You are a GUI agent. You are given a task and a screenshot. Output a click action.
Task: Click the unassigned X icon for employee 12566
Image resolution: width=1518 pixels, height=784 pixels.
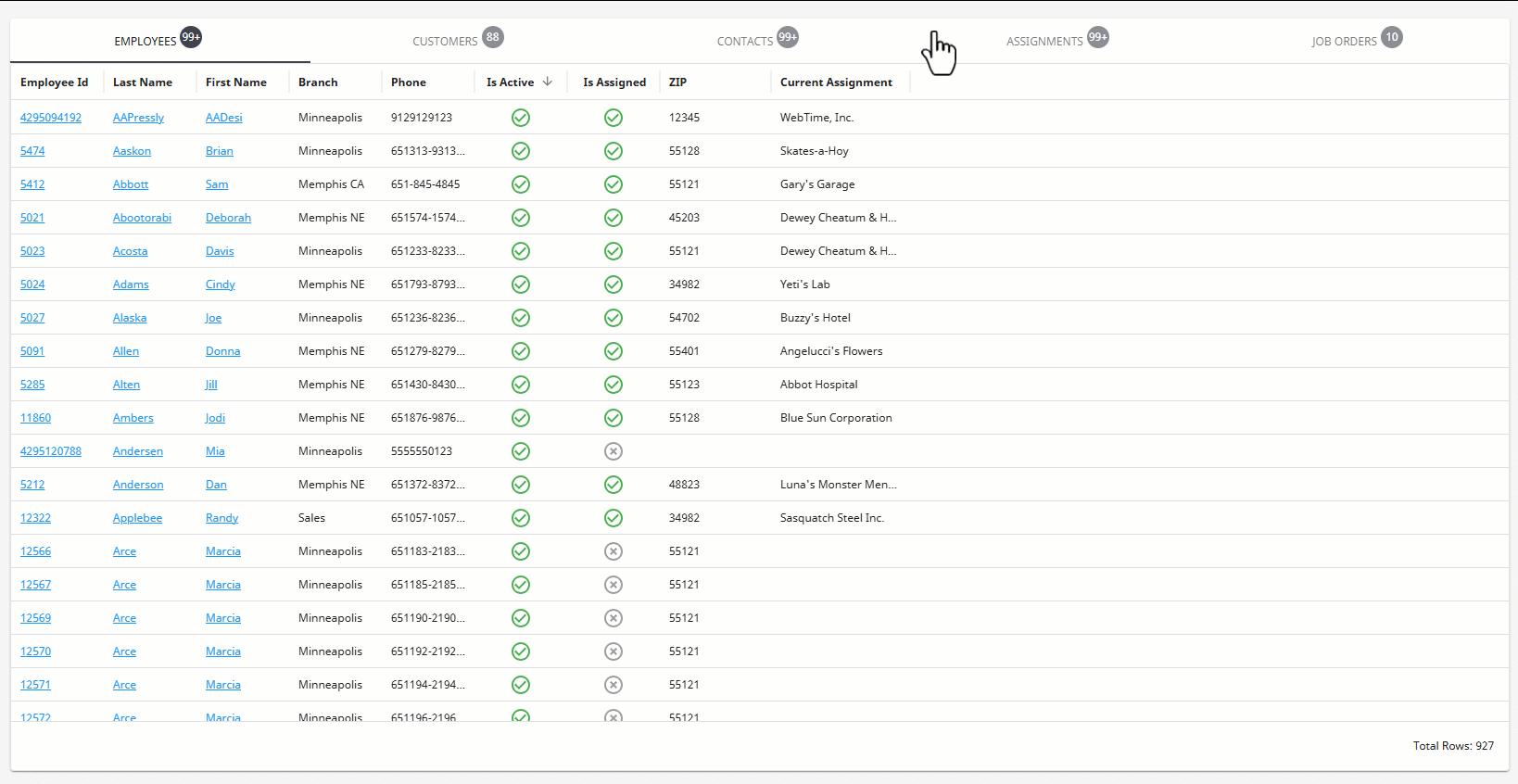pos(614,551)
